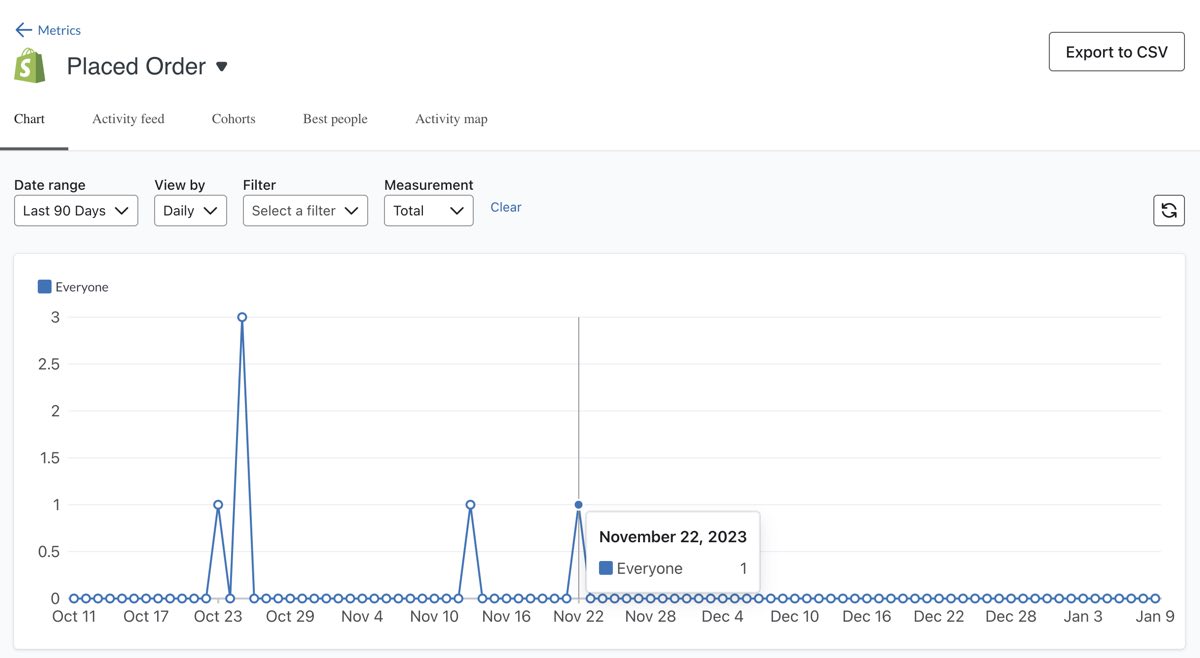This screenshot has width=1200, height=658.
Task: Click the back arrow next to Metrics
Action: [23, 30]
